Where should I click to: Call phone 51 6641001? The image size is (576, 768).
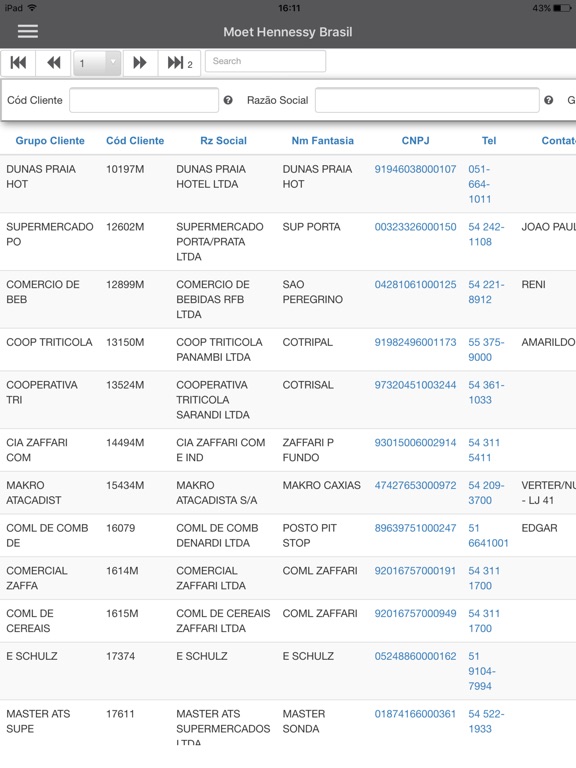tap(488, 535)
